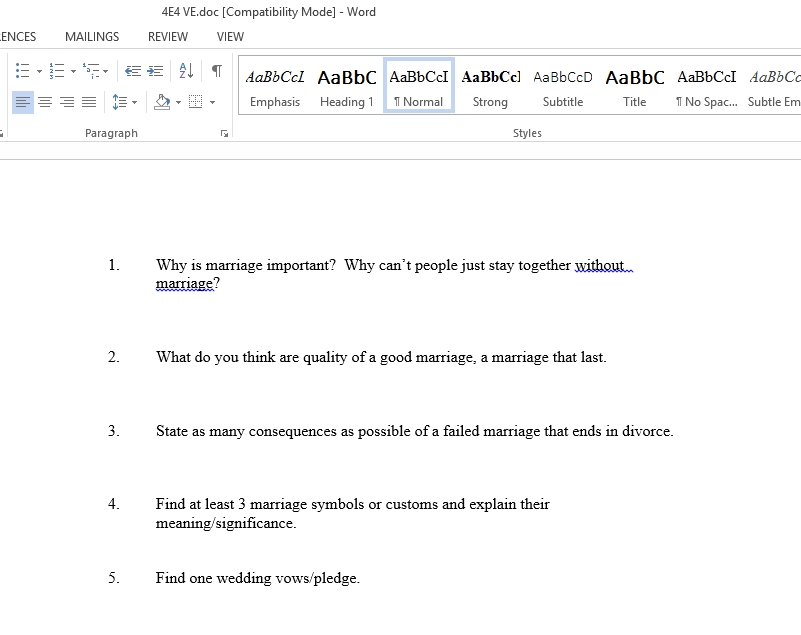Toggle Justify paragraph alignment

coord(89,102)
